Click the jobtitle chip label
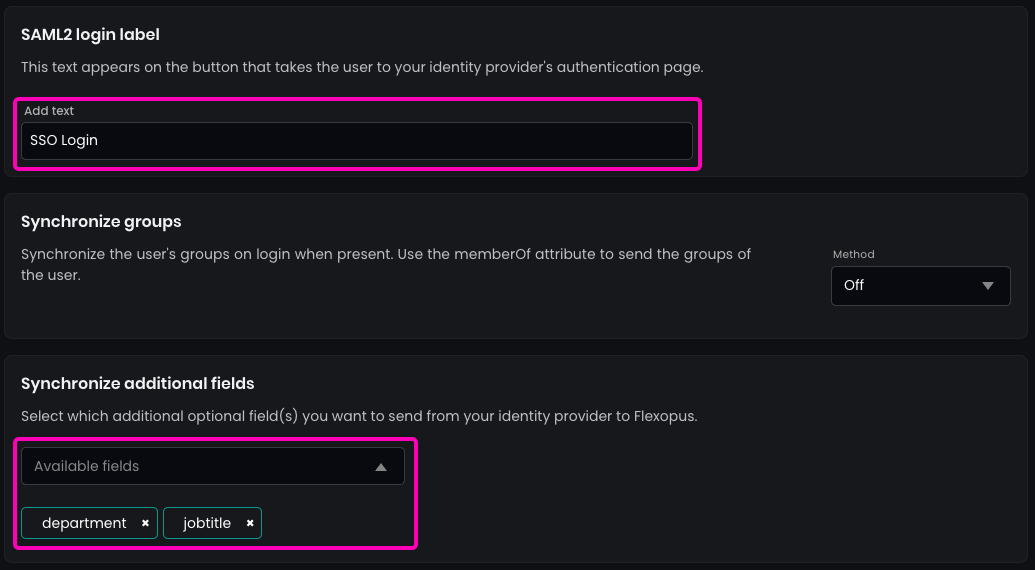The image size is (1035, 570). click(x=207, y=523)
